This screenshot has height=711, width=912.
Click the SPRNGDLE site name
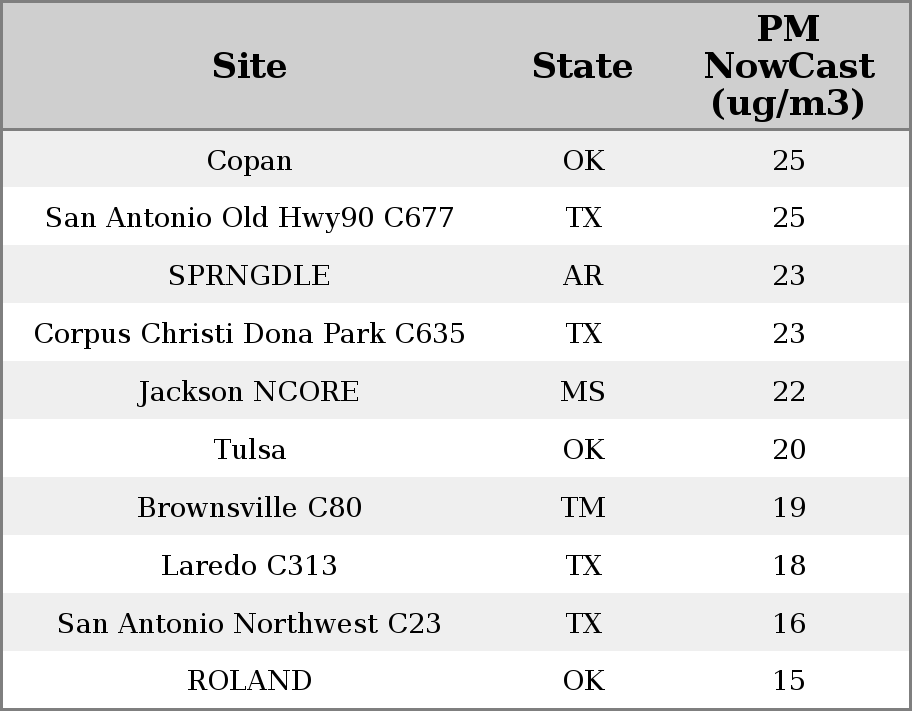(x=249, y=276)
